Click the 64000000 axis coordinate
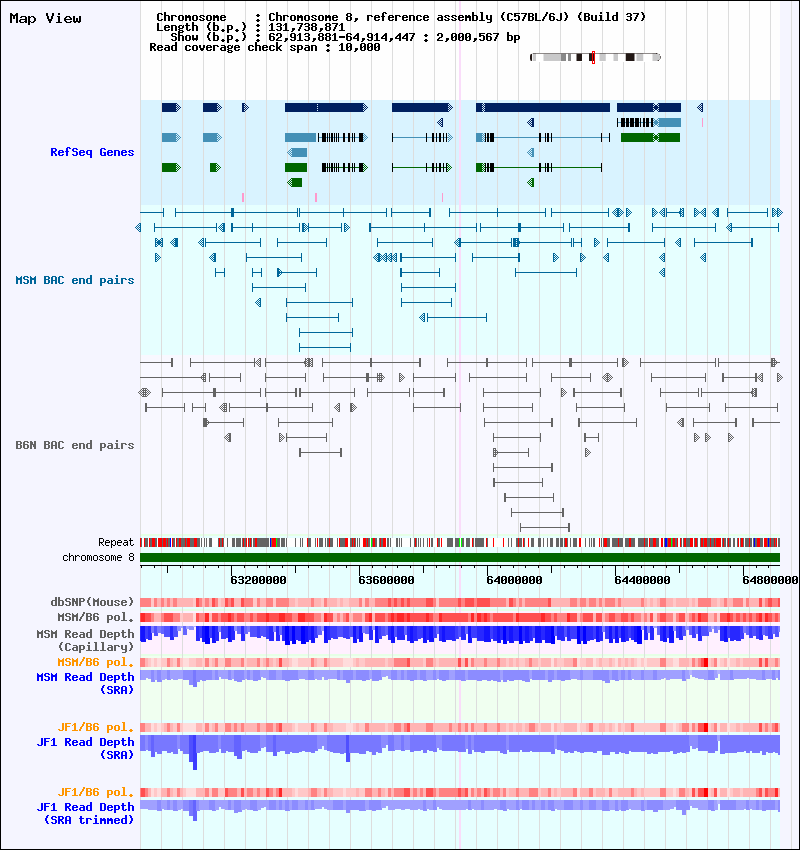This screenshot has height=850, width=800. point(514,580)
